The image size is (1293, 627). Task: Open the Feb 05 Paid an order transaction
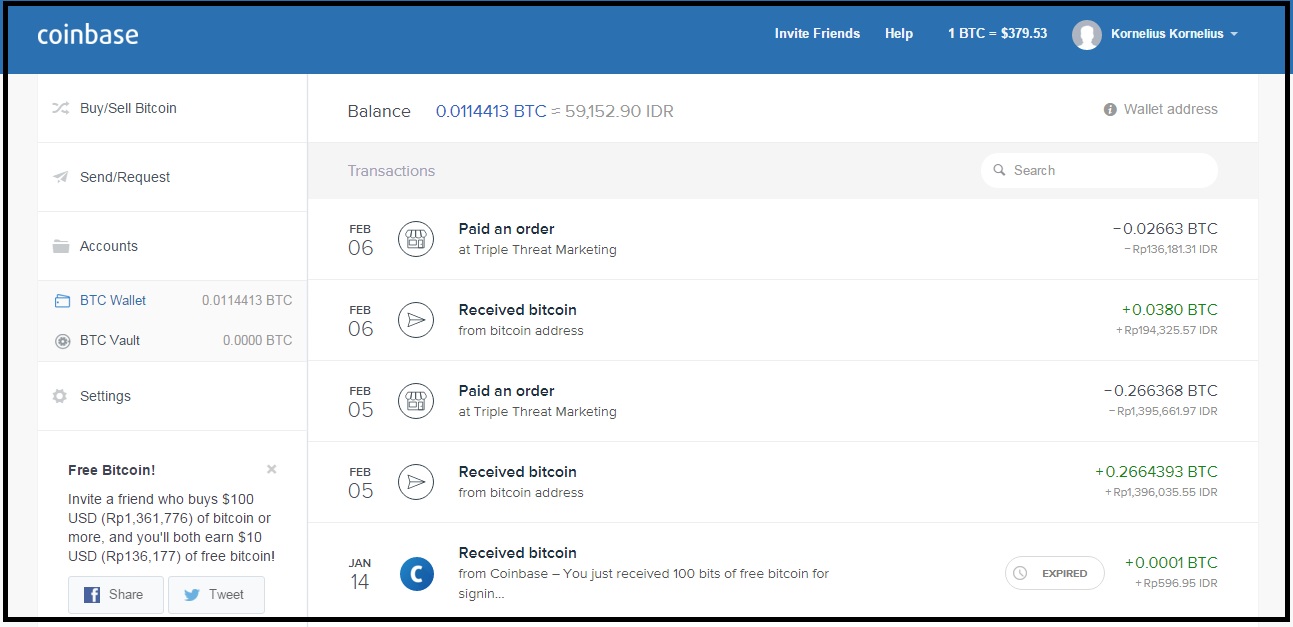(782, 401)
